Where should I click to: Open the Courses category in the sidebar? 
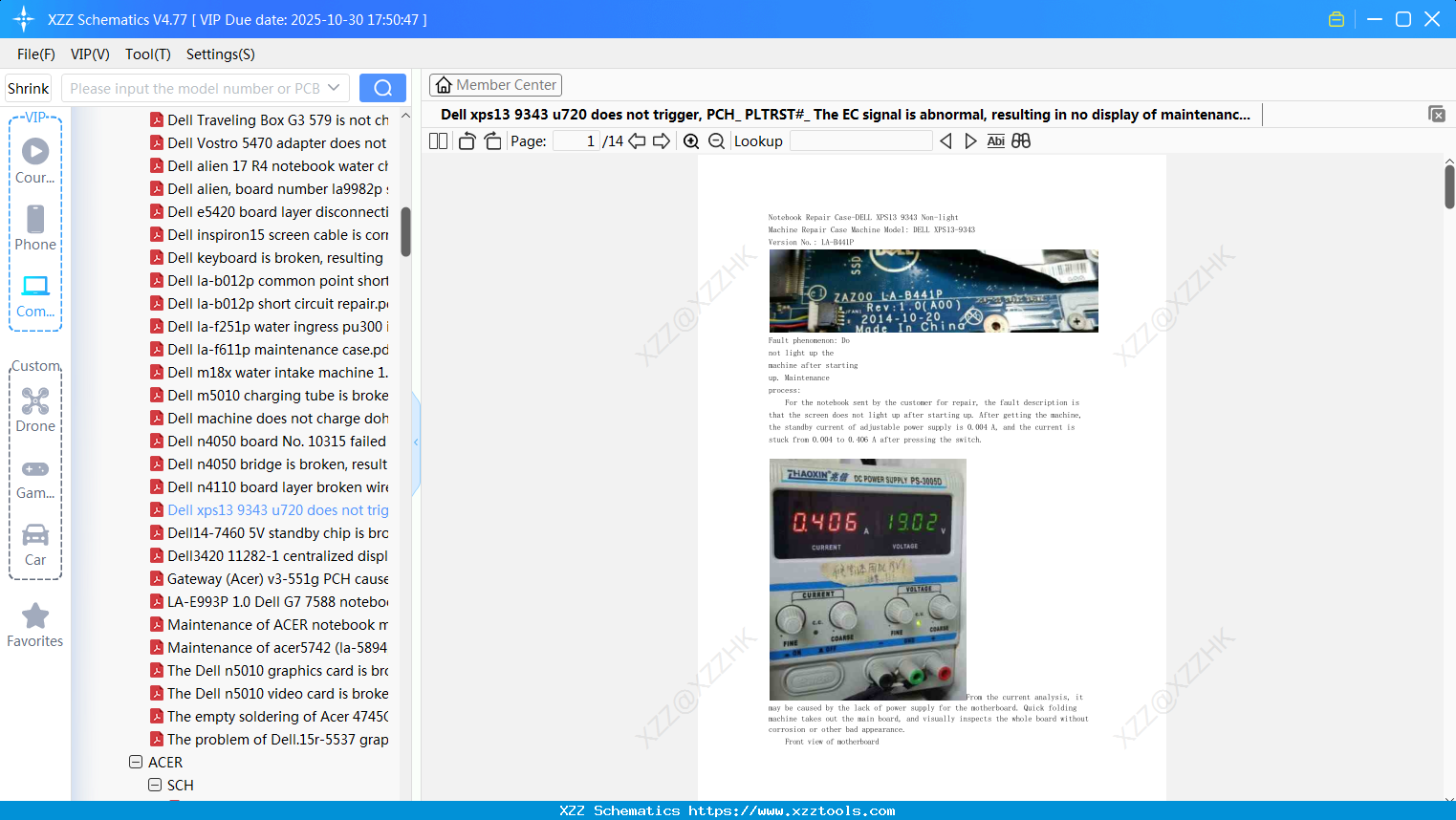(35, 161)
